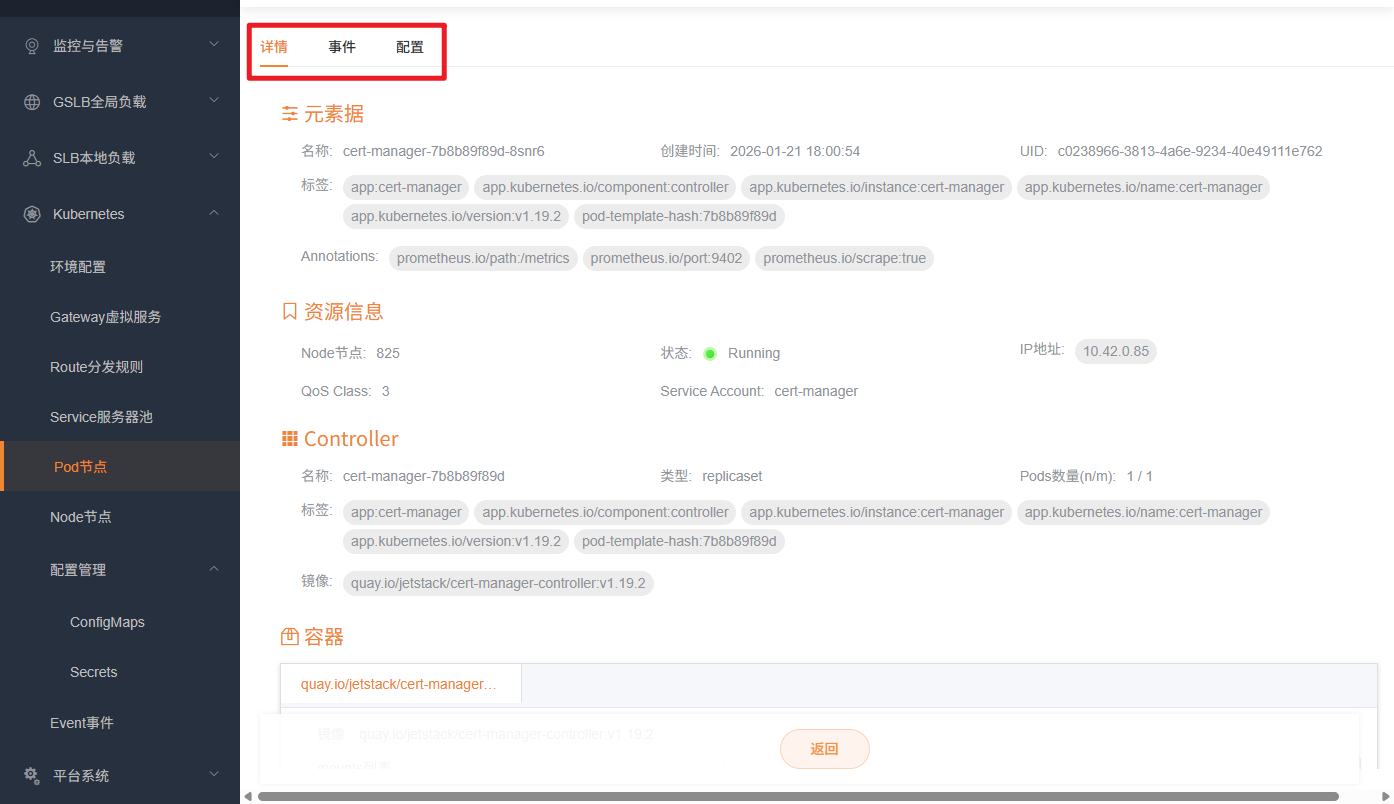Click the SLB本地负载 sidebar icon
Image resolution: width=1394 pixels, height=804 pixels.
pos(31,157)
